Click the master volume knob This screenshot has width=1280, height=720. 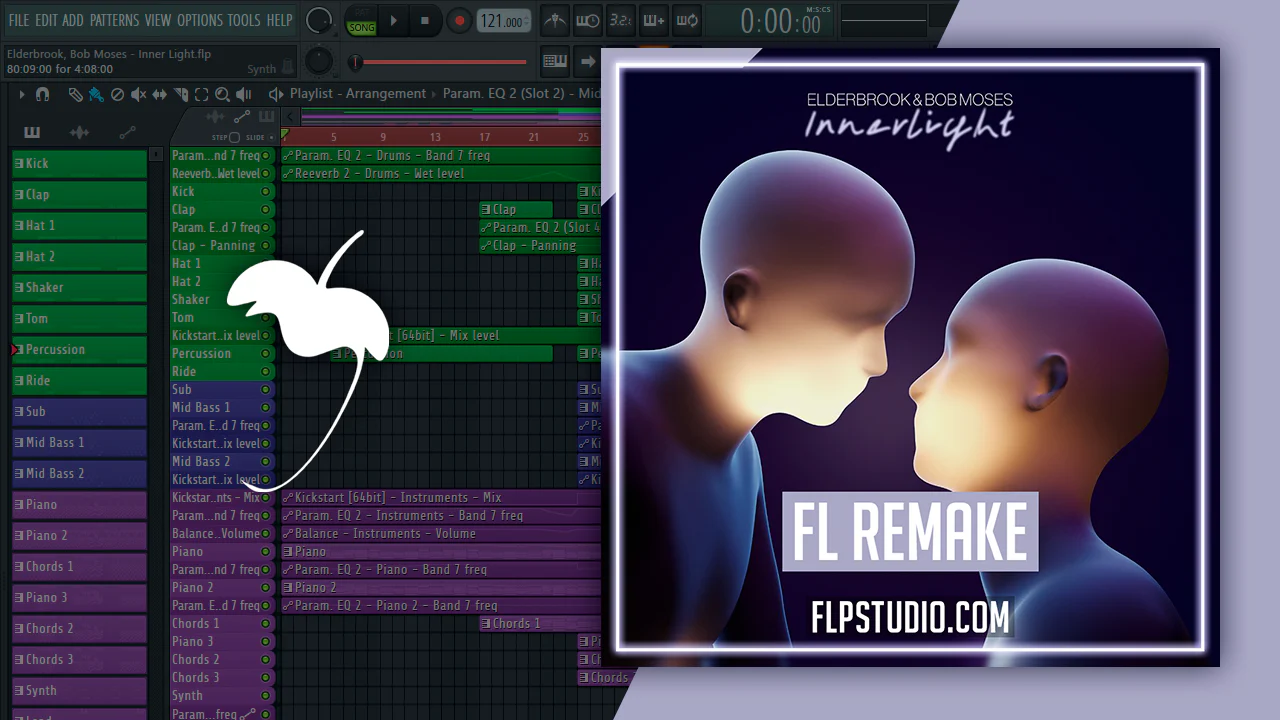pos(319,19)
